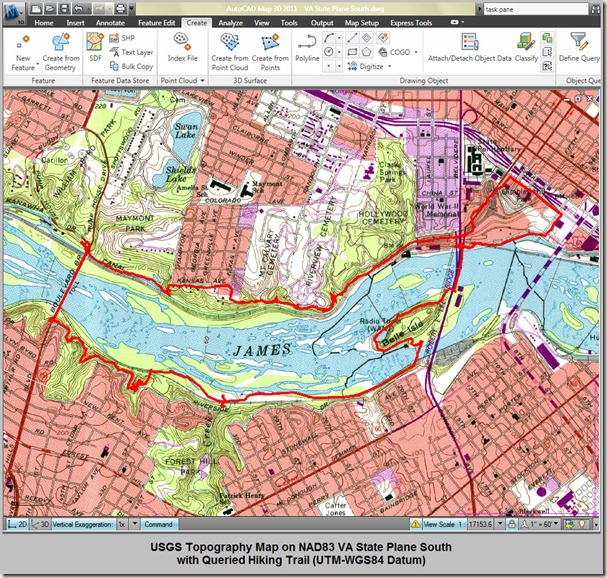Click the binoculars search icon
607x578 pixels.
pos(597,9)
